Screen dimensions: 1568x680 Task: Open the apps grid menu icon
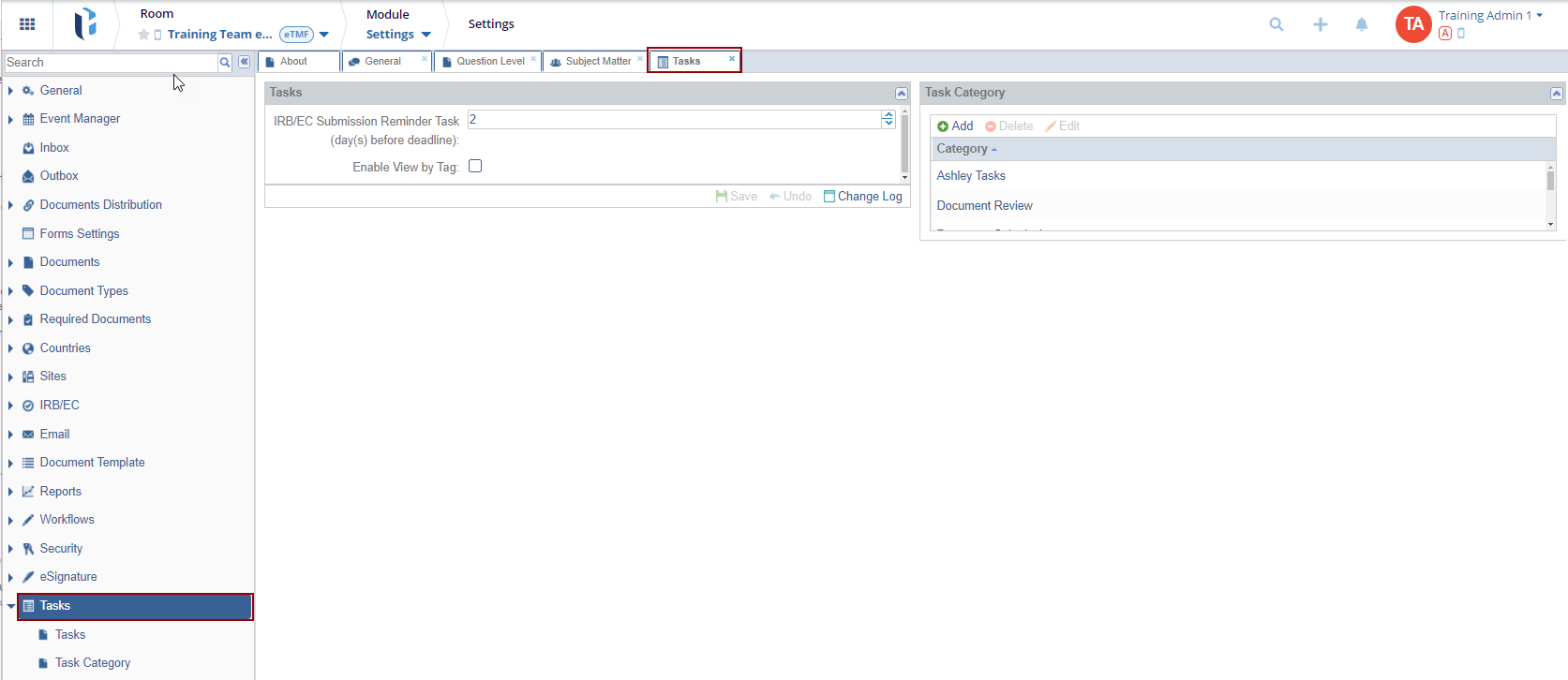tap(27, 24)
